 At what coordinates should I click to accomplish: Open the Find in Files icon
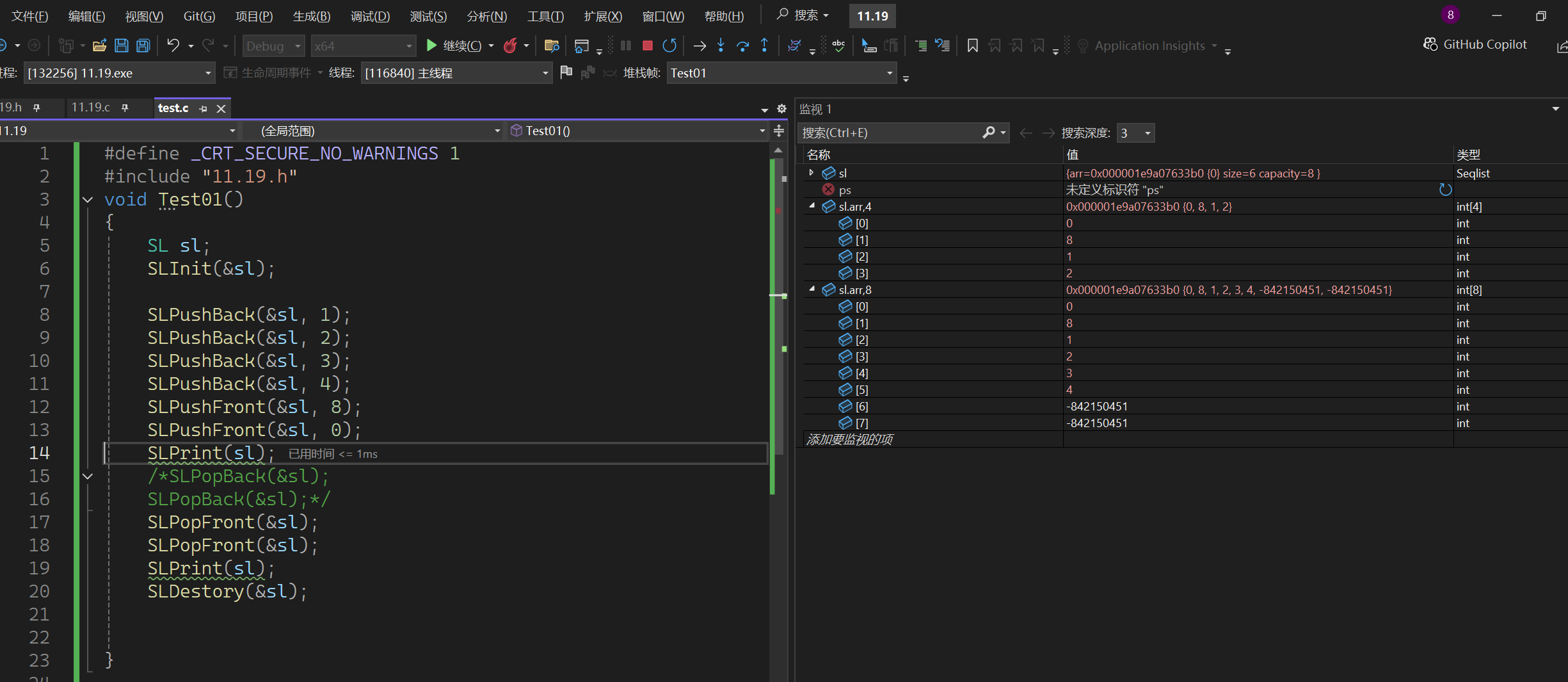pos(552,45)
